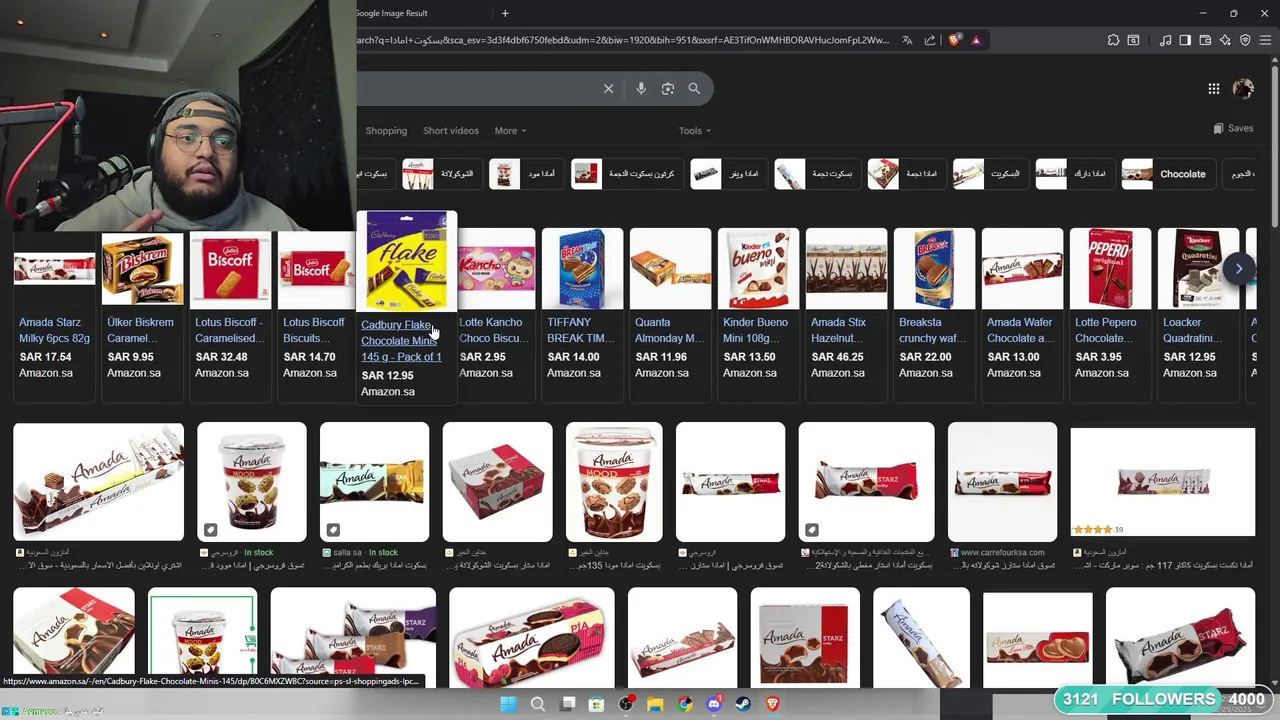Screen dimensions: 1280x720
Task: Open the browser hamburger main menu
Action: coord(1265,40)
